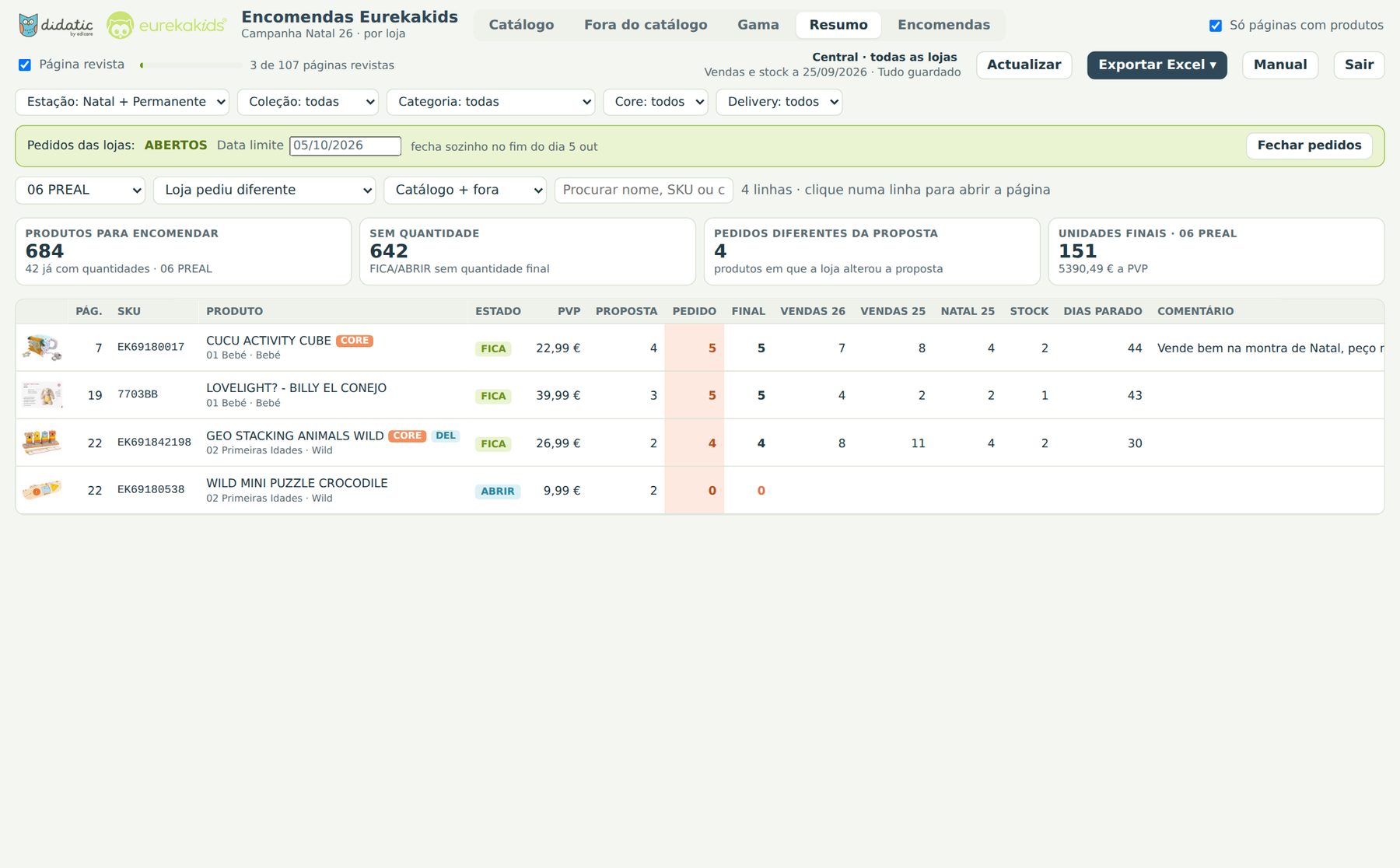Go to Fora do catálogo tab

(646, 25)
